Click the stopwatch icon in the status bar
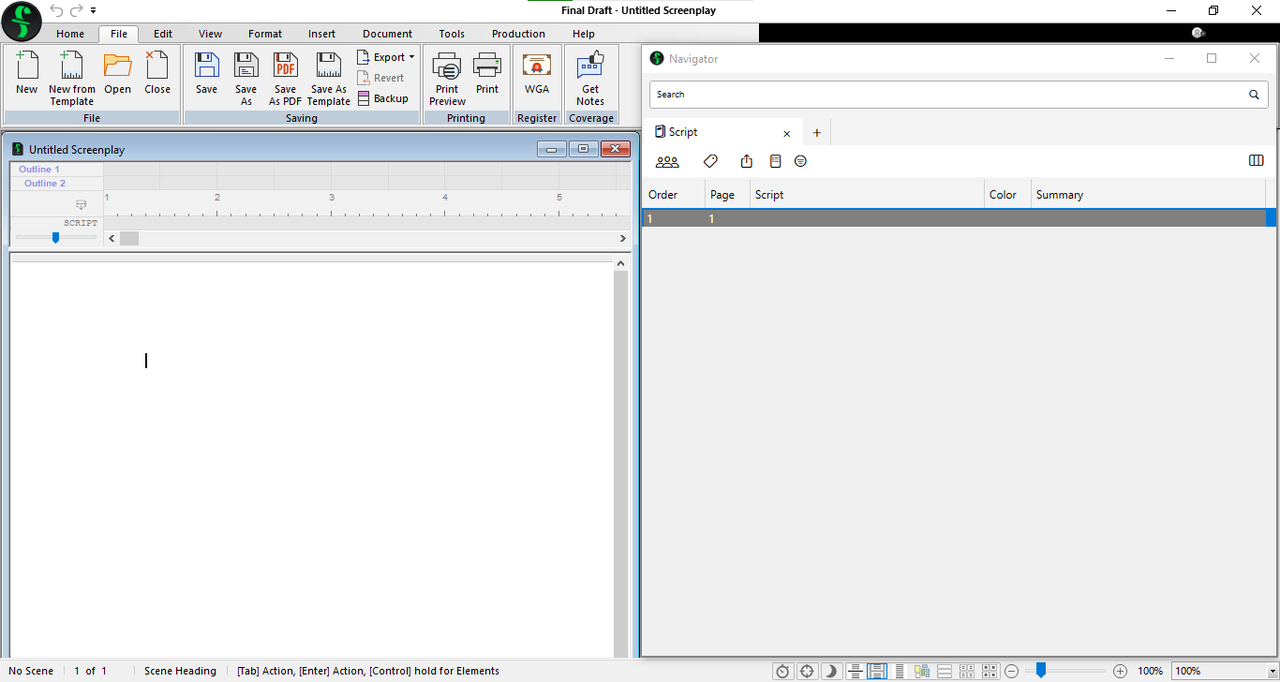Screen dimensions: 1280x682 (783, 671)
